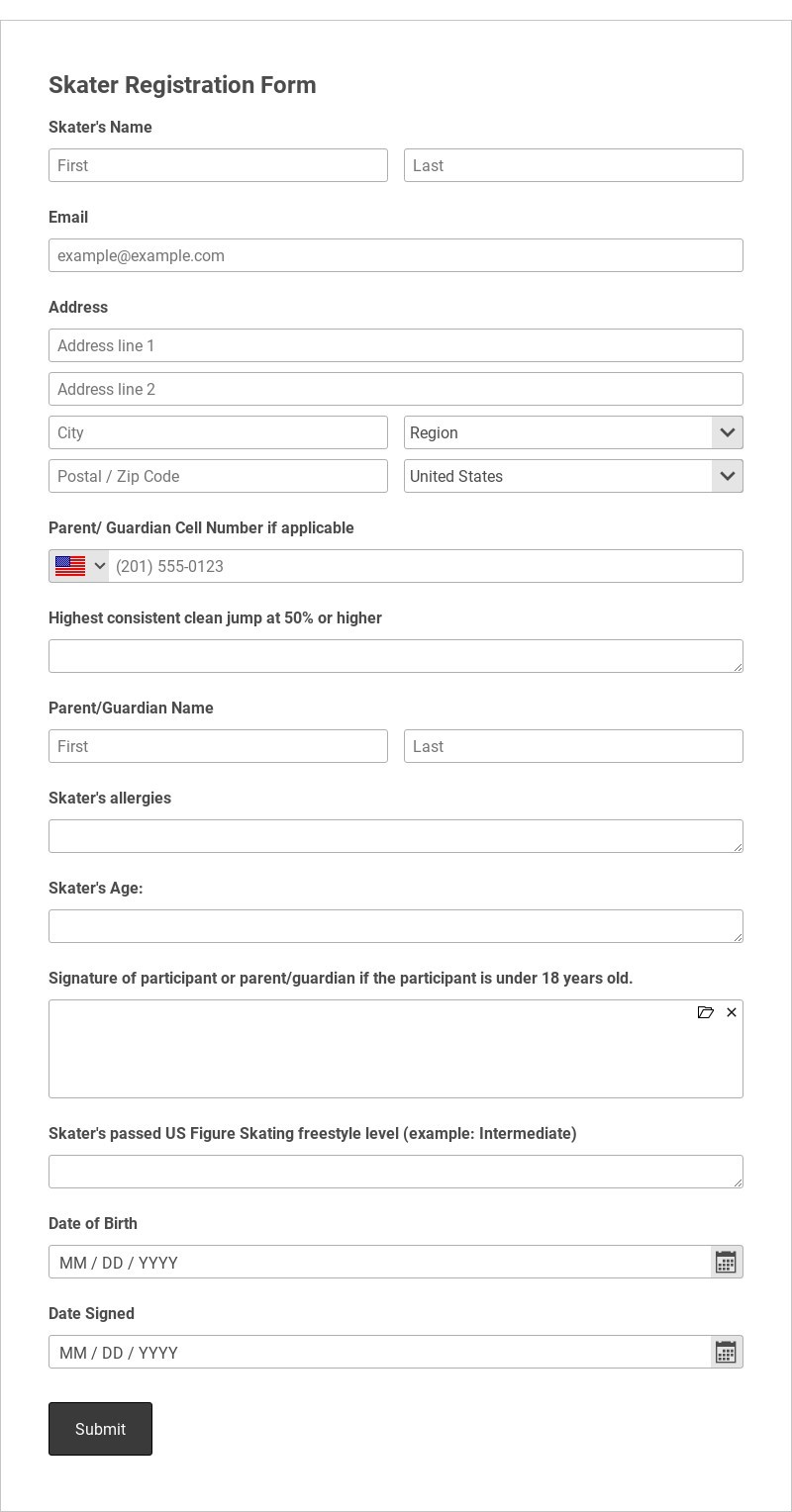
Task: Click the 'Skater's Name' label
Action: [100, 127]
